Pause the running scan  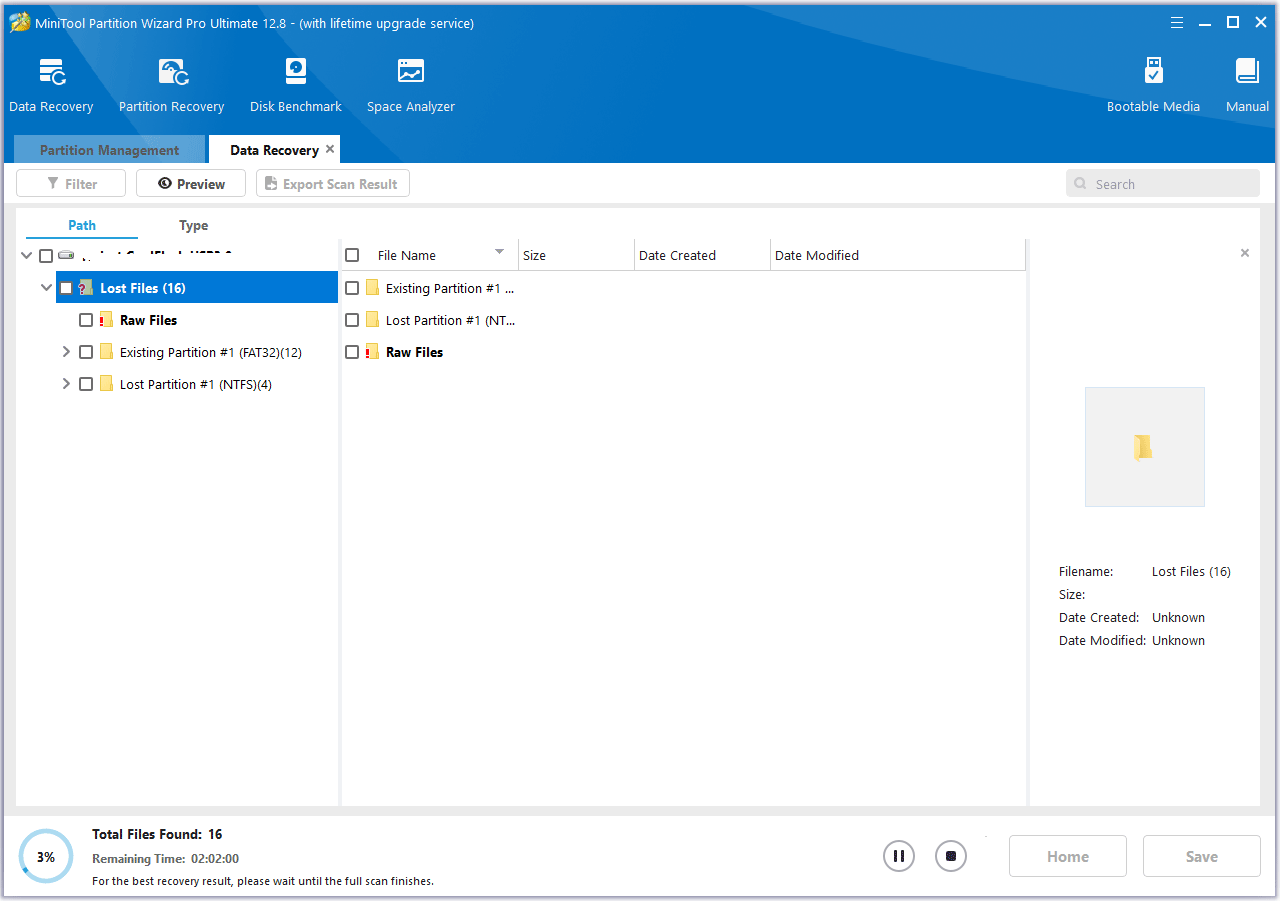(x=899, y=856)
